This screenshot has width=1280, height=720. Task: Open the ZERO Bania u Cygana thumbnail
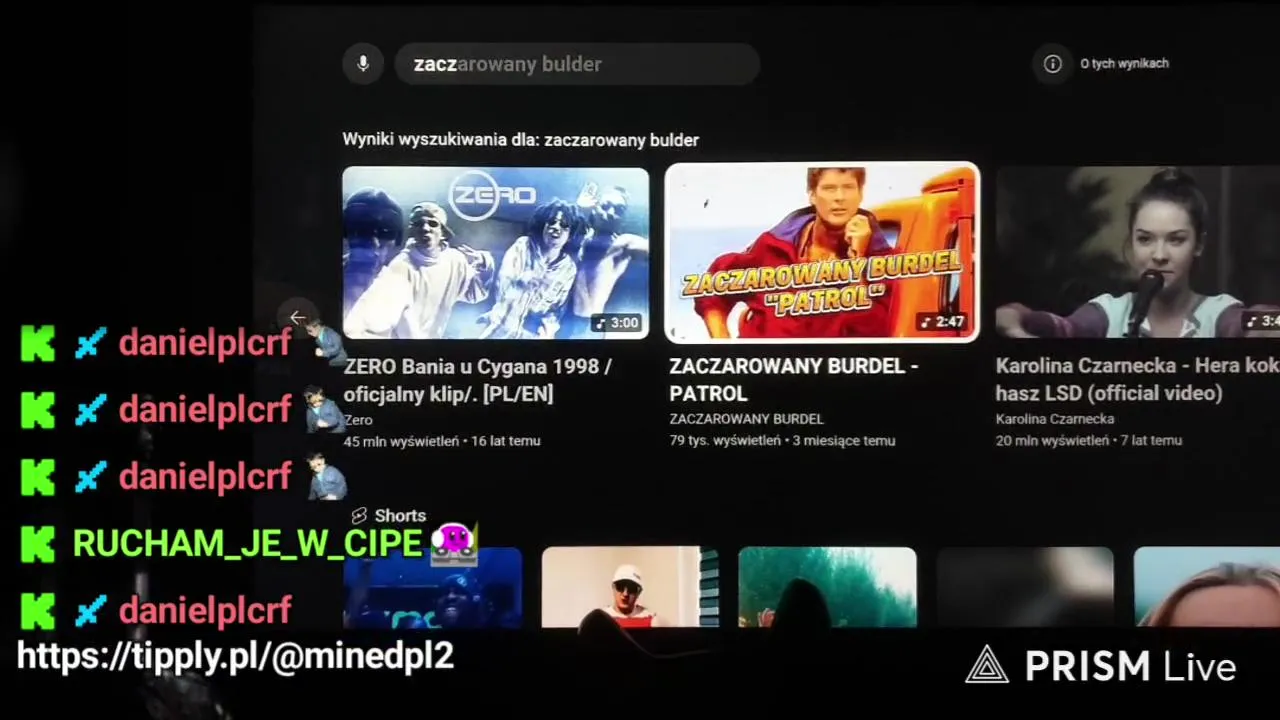pyautogui.click(x=496, y=253)
